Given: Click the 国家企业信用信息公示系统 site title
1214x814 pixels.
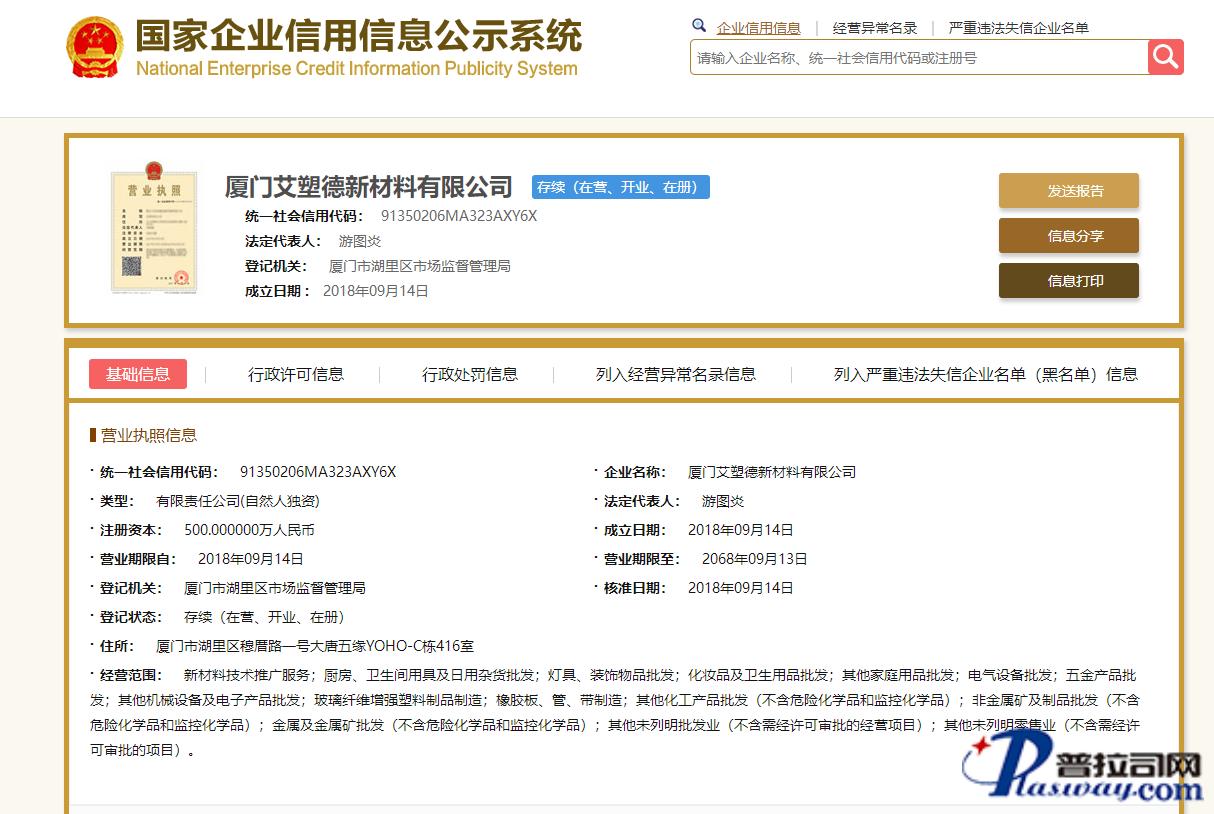Looking at the screenshot, I should pyautogui.click(x=358, y=37).
